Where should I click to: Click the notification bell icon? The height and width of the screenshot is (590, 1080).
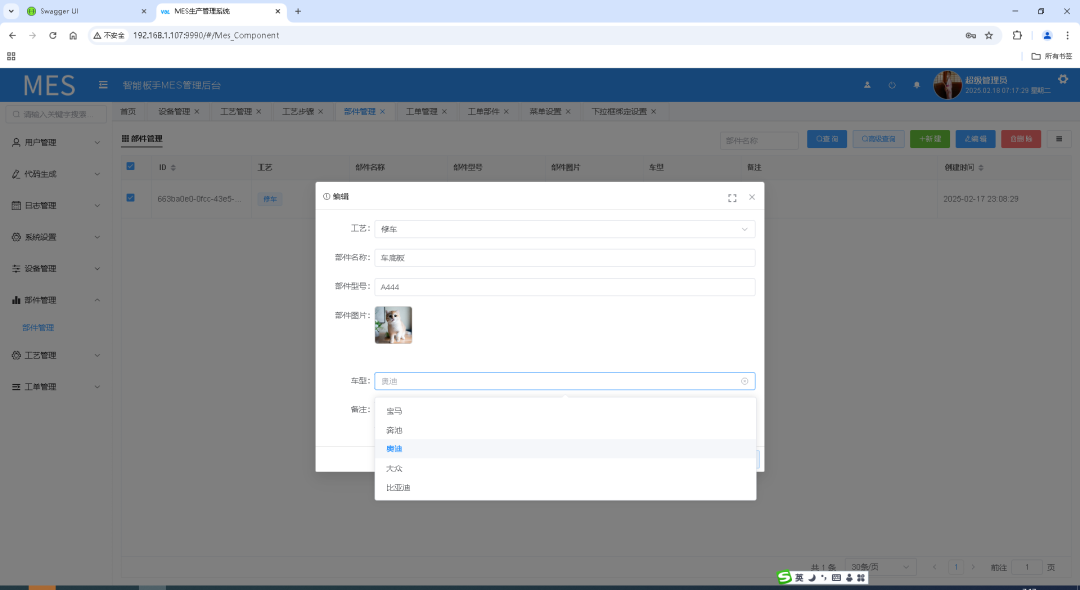(x=917, y=85)
